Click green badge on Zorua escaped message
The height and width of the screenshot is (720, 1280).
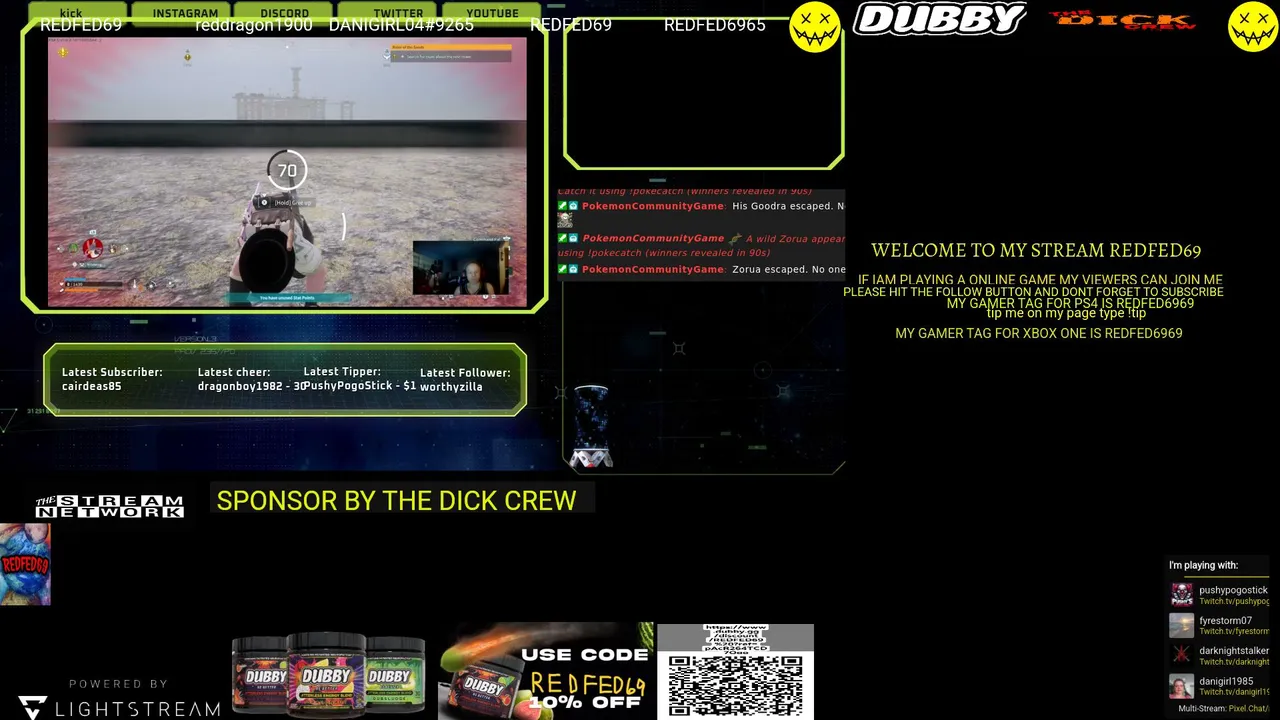(563, 270)
